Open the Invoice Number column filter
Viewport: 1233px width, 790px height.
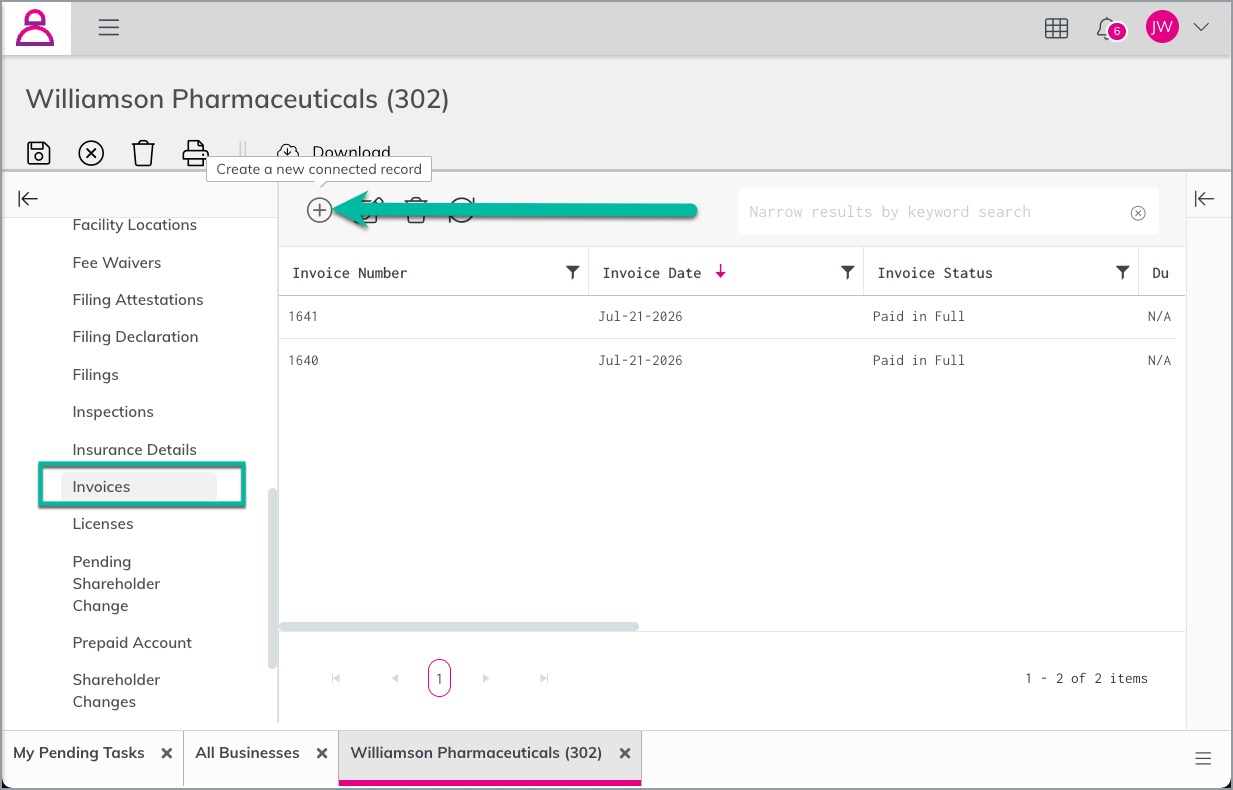coord(573,272)
